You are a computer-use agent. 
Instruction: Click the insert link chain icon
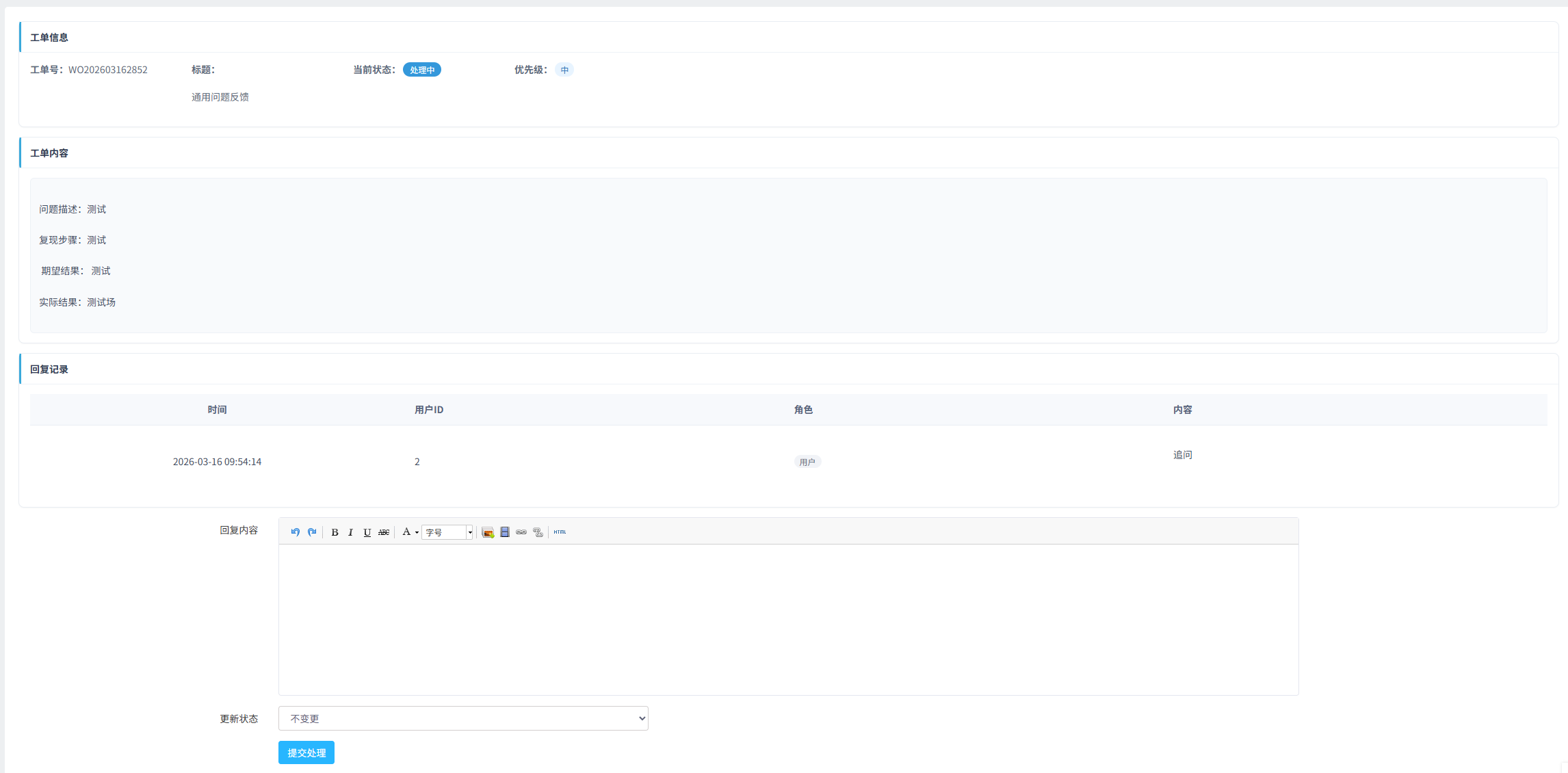pyautogui.click(x=521, y=532)
